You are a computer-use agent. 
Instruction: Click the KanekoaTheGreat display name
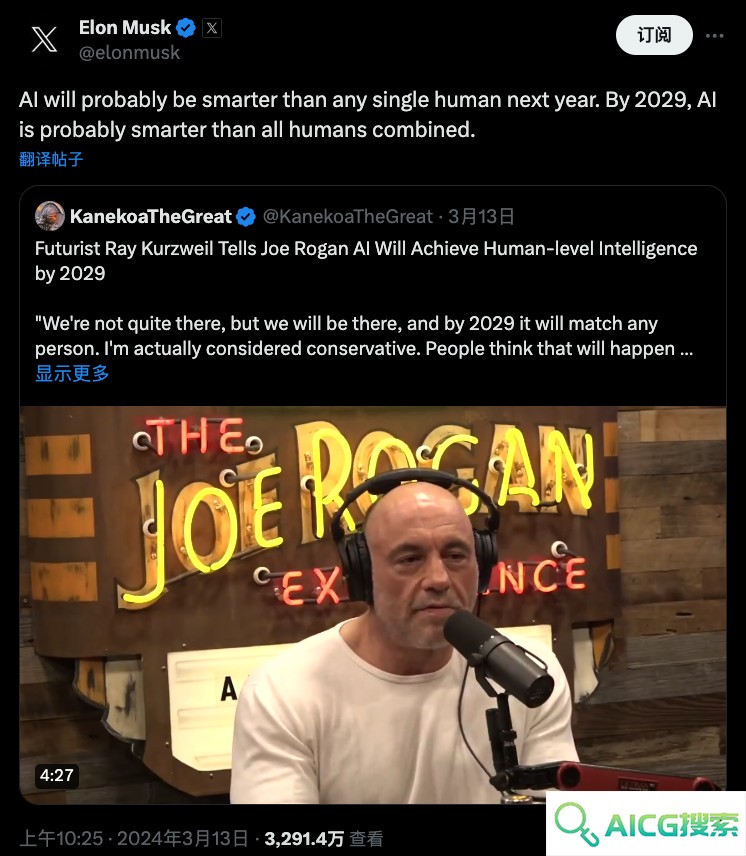(151, 217)
